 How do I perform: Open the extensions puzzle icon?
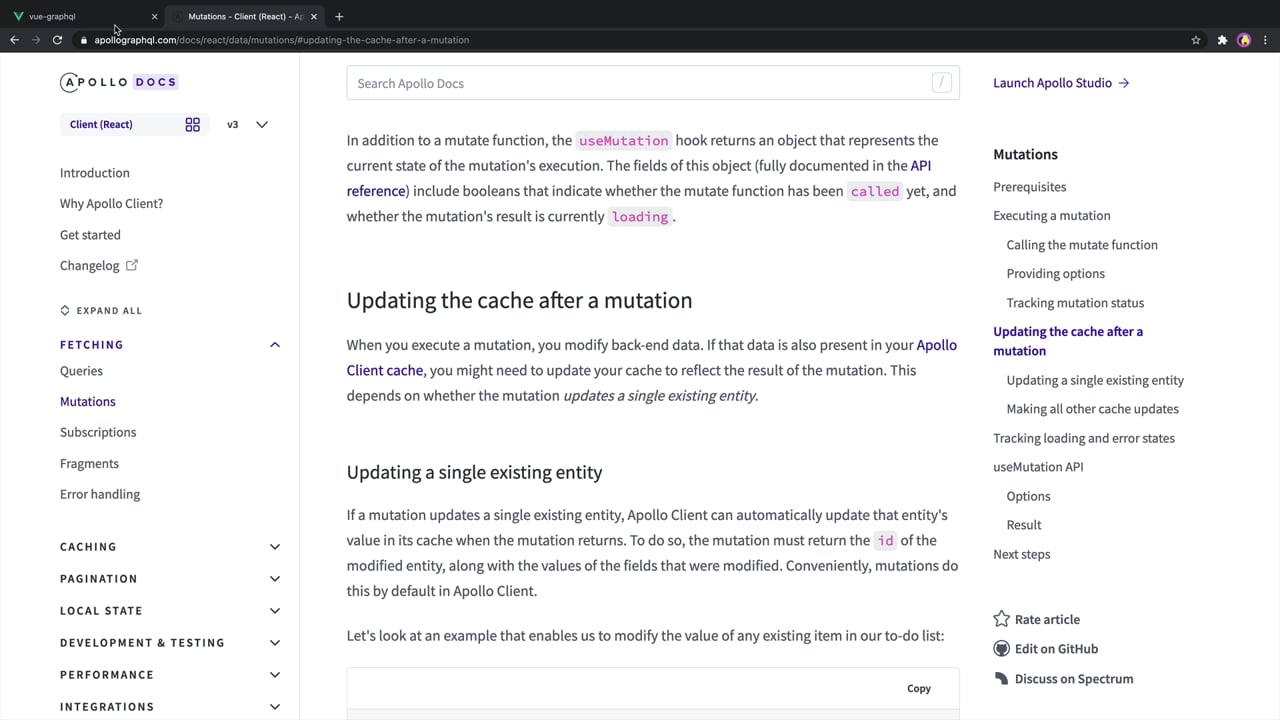tap(1222, 40)
